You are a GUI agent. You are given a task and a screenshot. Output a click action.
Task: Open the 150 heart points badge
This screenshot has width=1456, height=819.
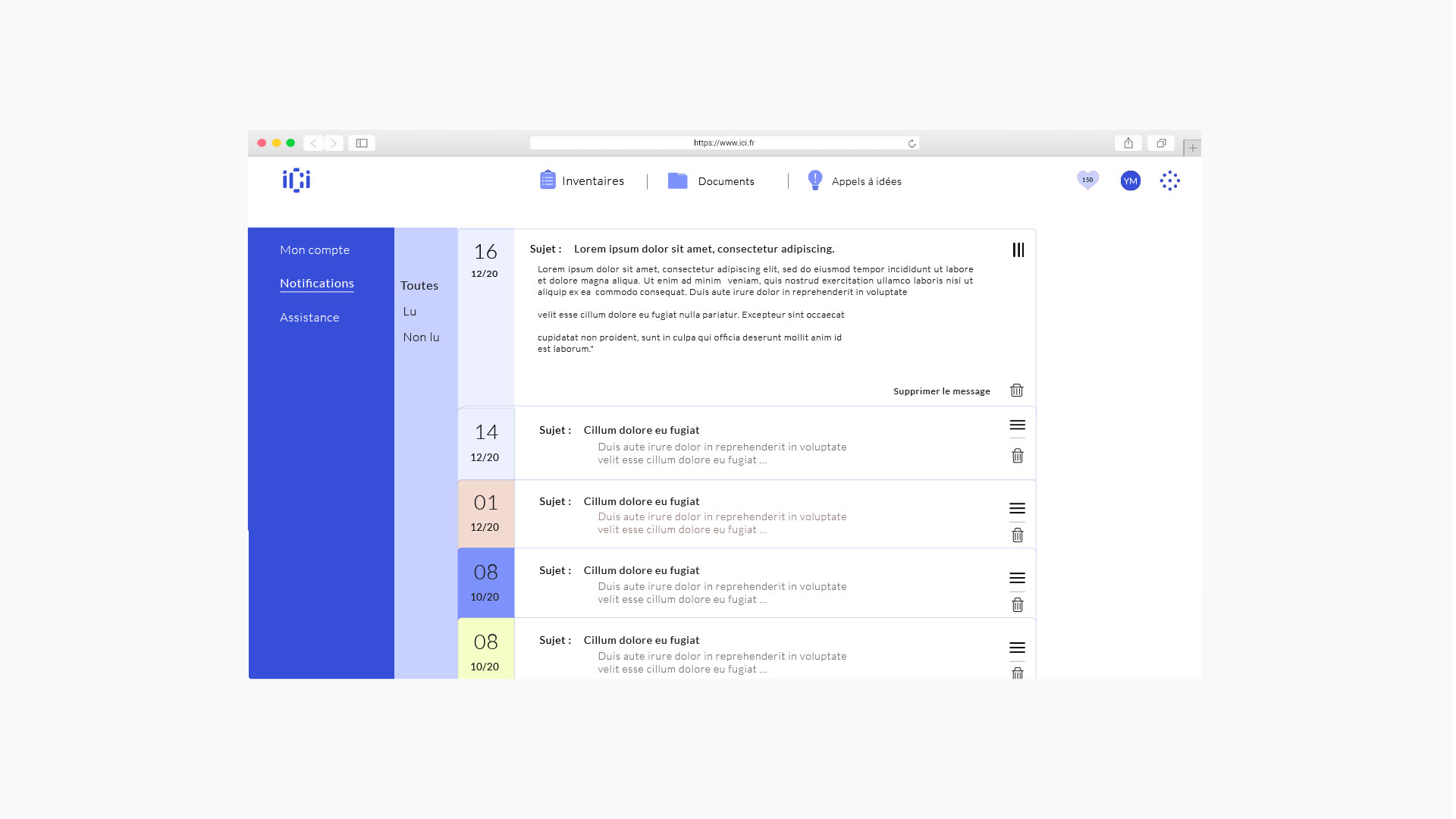coord(1087,180)
